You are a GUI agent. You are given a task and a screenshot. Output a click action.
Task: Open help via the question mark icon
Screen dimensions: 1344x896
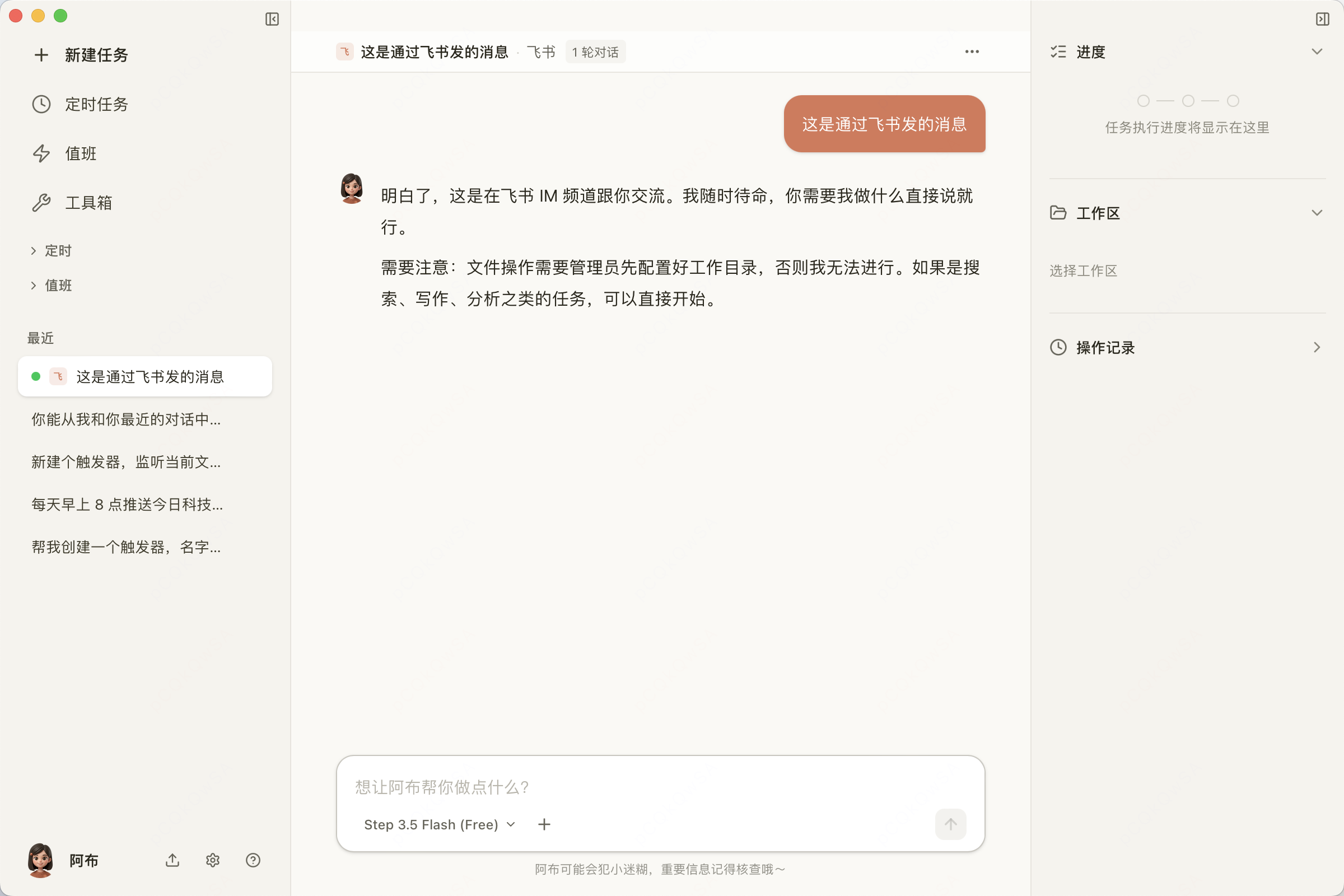pyautogui.click(x=253, y=860)
